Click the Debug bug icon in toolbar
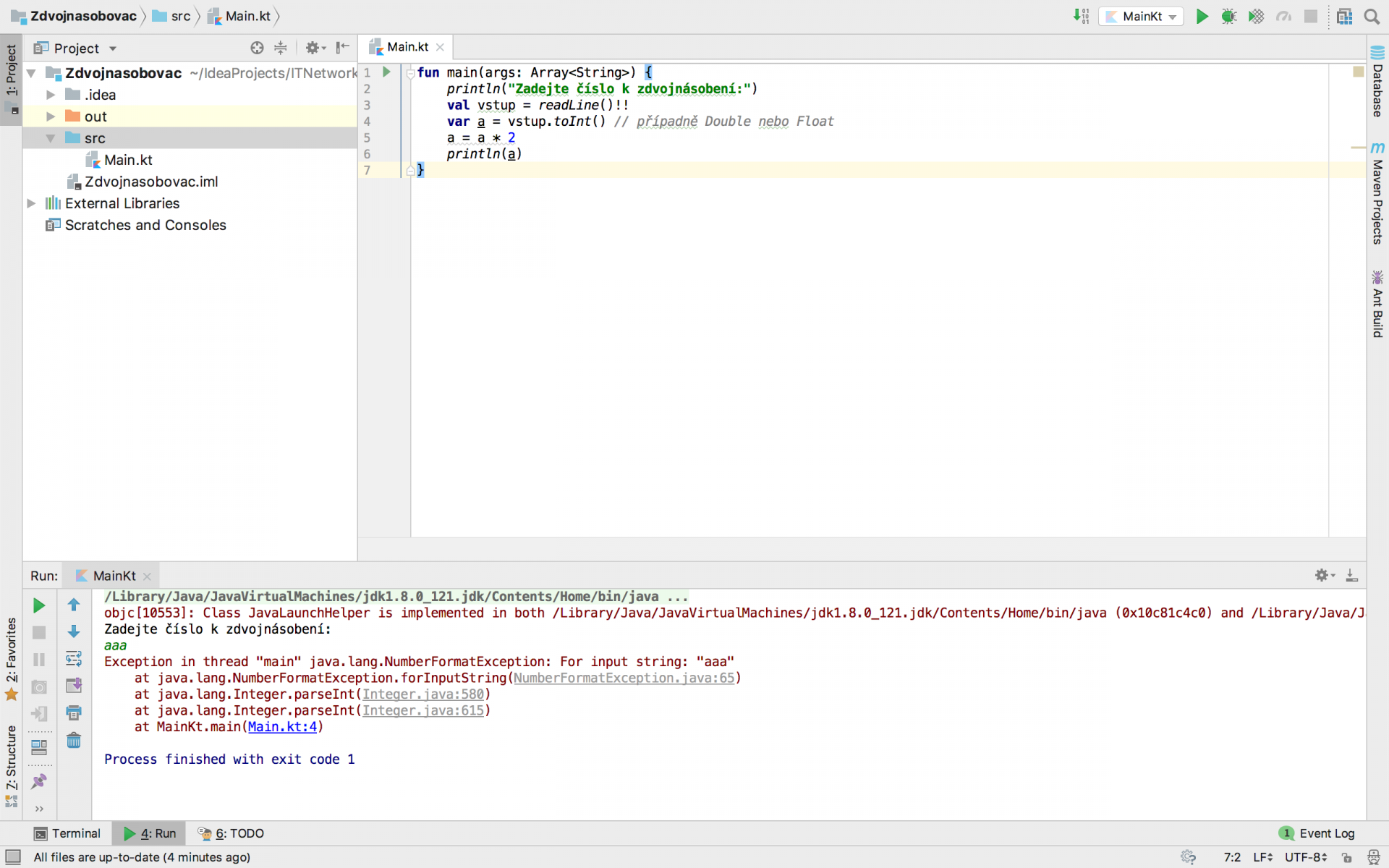The height and width of the screenshot is (868, 1389). coord(1228,16)
